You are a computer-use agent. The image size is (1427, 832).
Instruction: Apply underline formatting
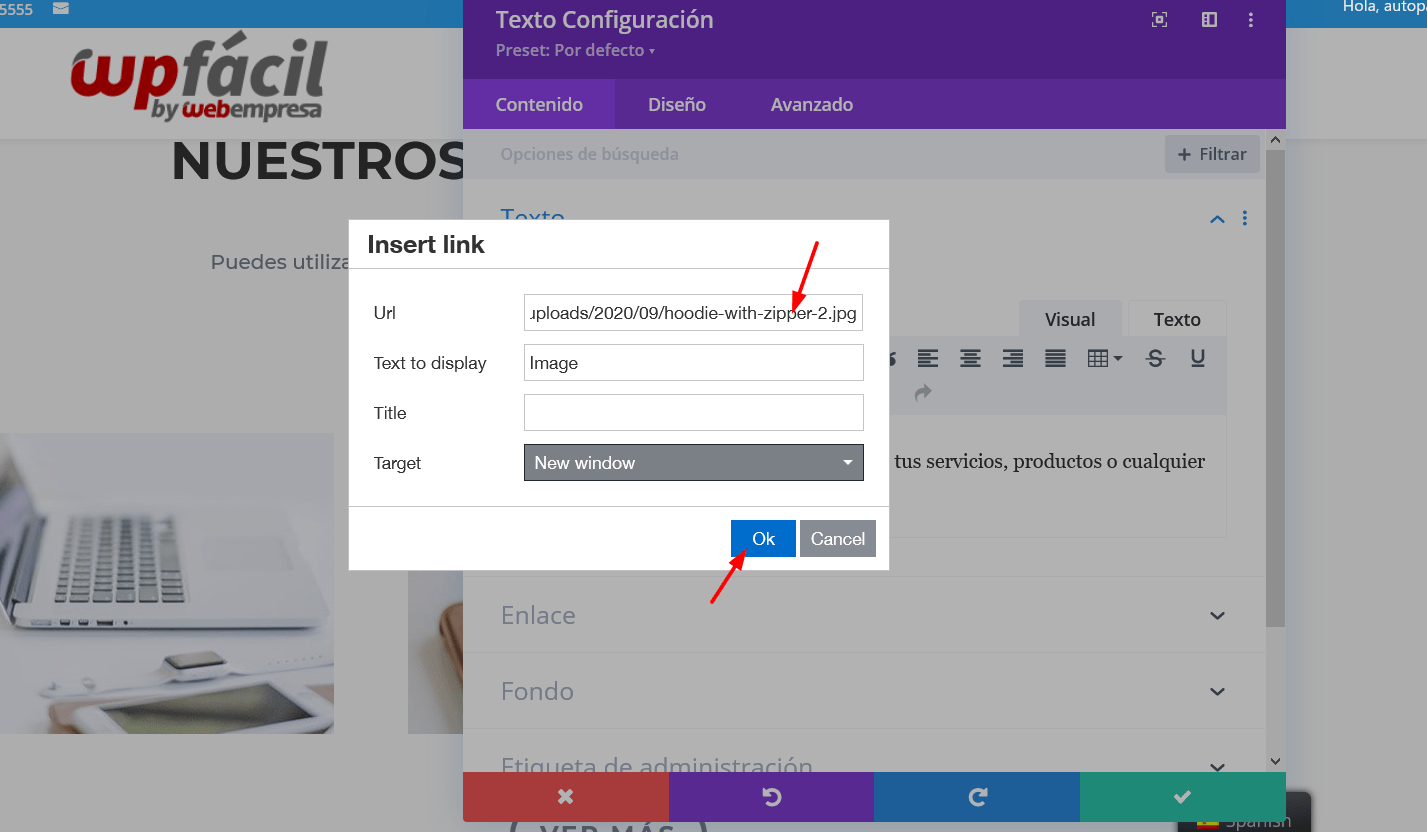pyautogui.click(x=1198, y=358)
